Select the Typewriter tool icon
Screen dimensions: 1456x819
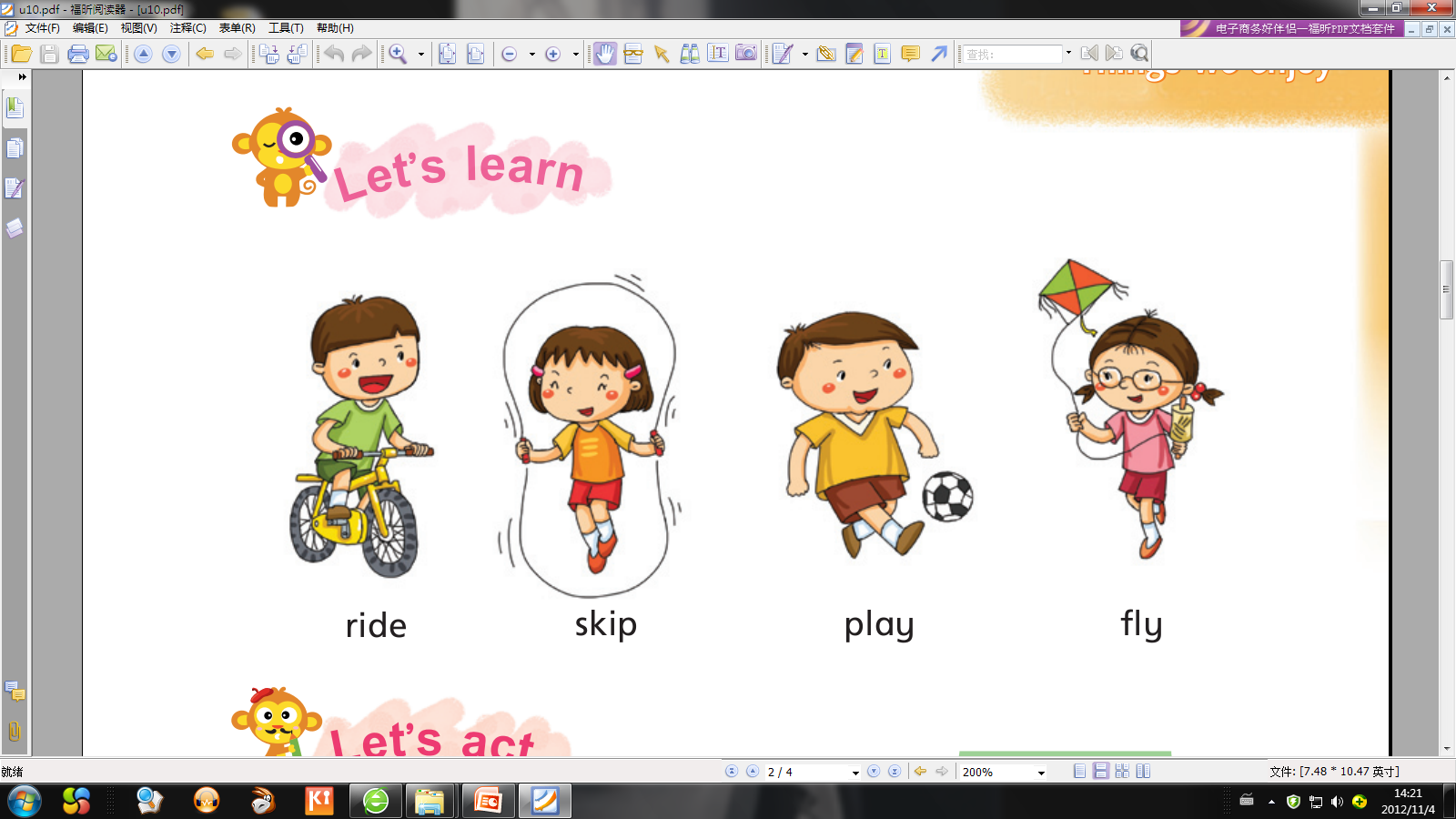pos(882,54)
